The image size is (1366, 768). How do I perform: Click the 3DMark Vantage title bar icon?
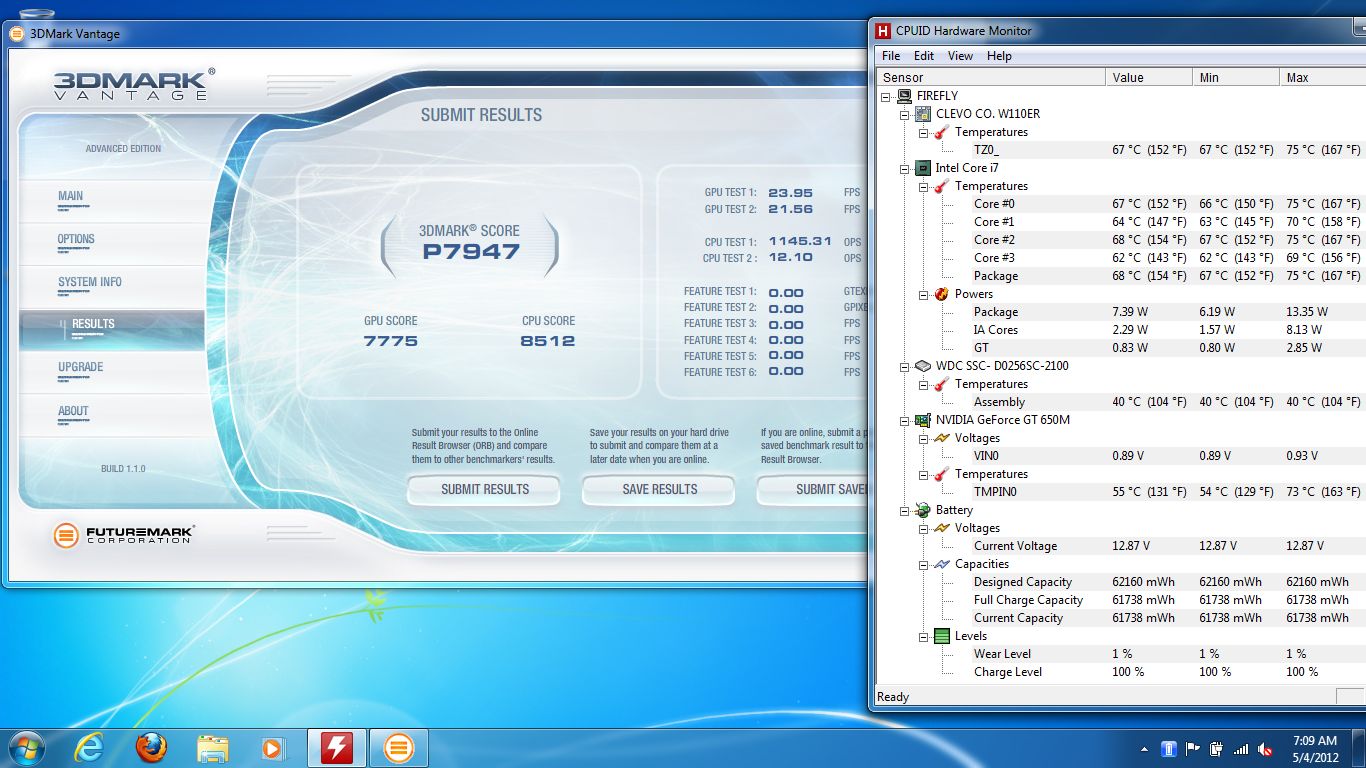pos(17,33)
